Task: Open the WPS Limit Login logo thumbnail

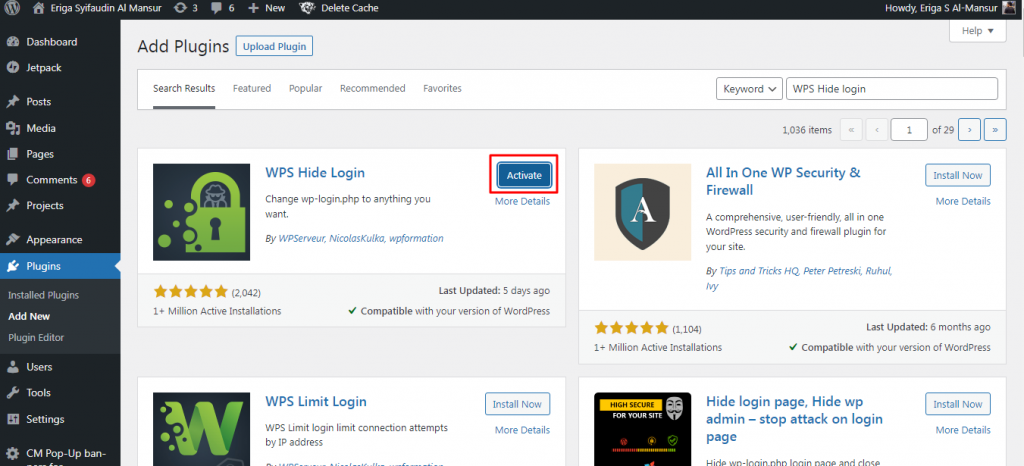Action: (x=202, y=429)
